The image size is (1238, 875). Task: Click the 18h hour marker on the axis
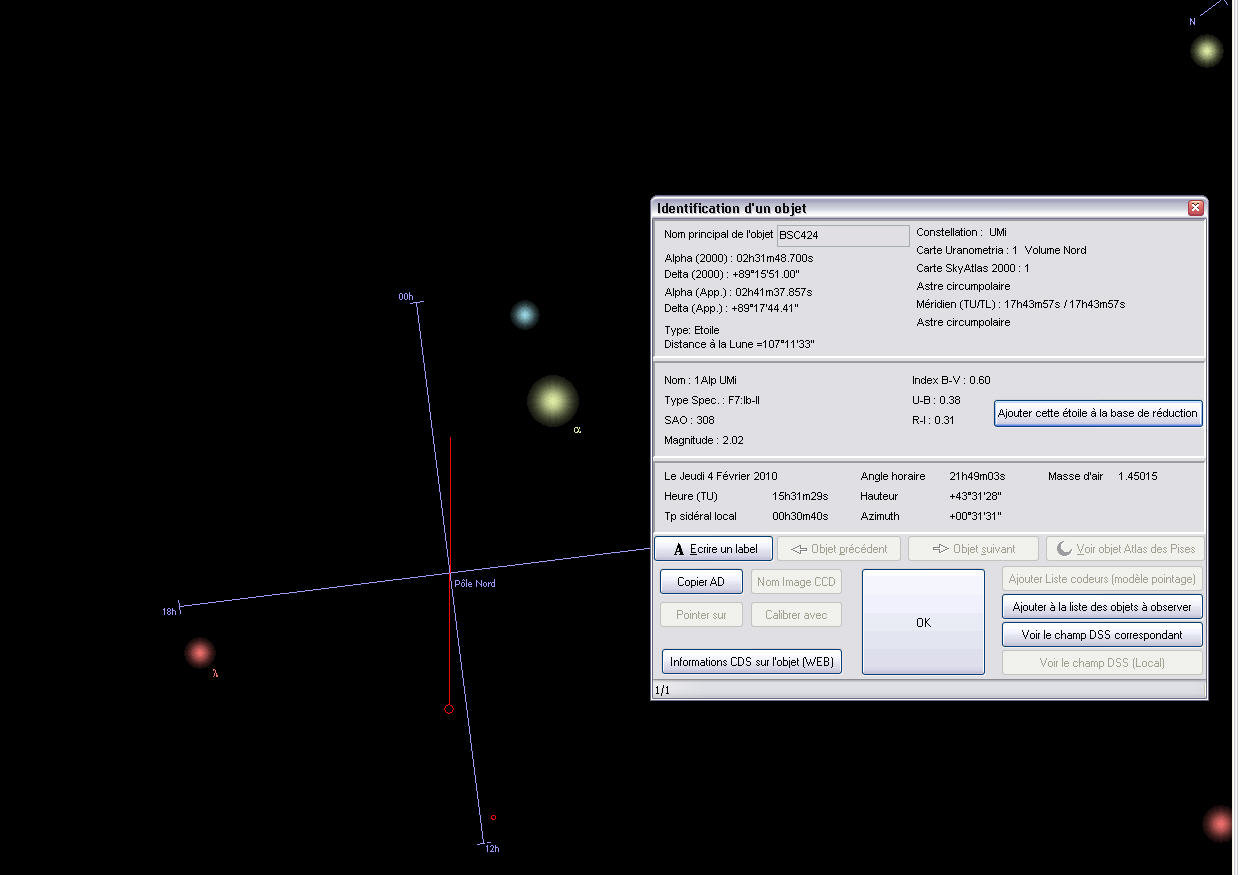[169, 611]
